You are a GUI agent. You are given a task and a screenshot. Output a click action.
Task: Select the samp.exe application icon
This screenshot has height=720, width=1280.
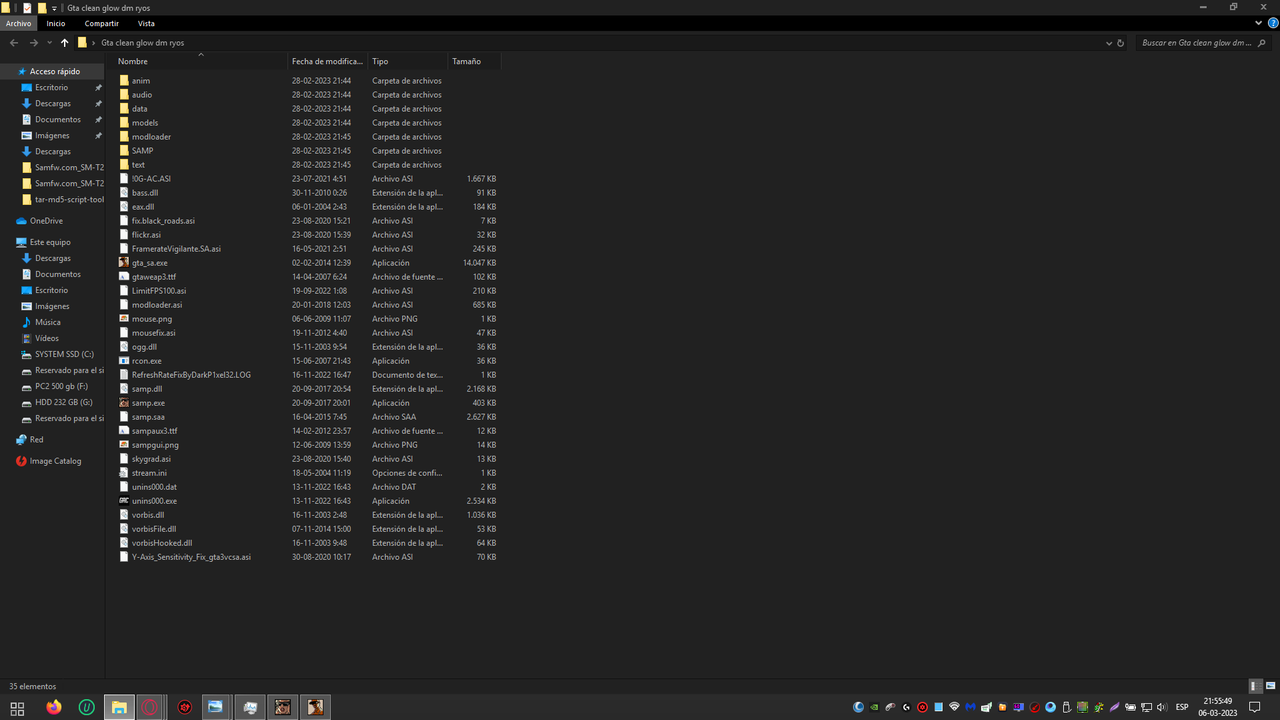coord(124,403)
